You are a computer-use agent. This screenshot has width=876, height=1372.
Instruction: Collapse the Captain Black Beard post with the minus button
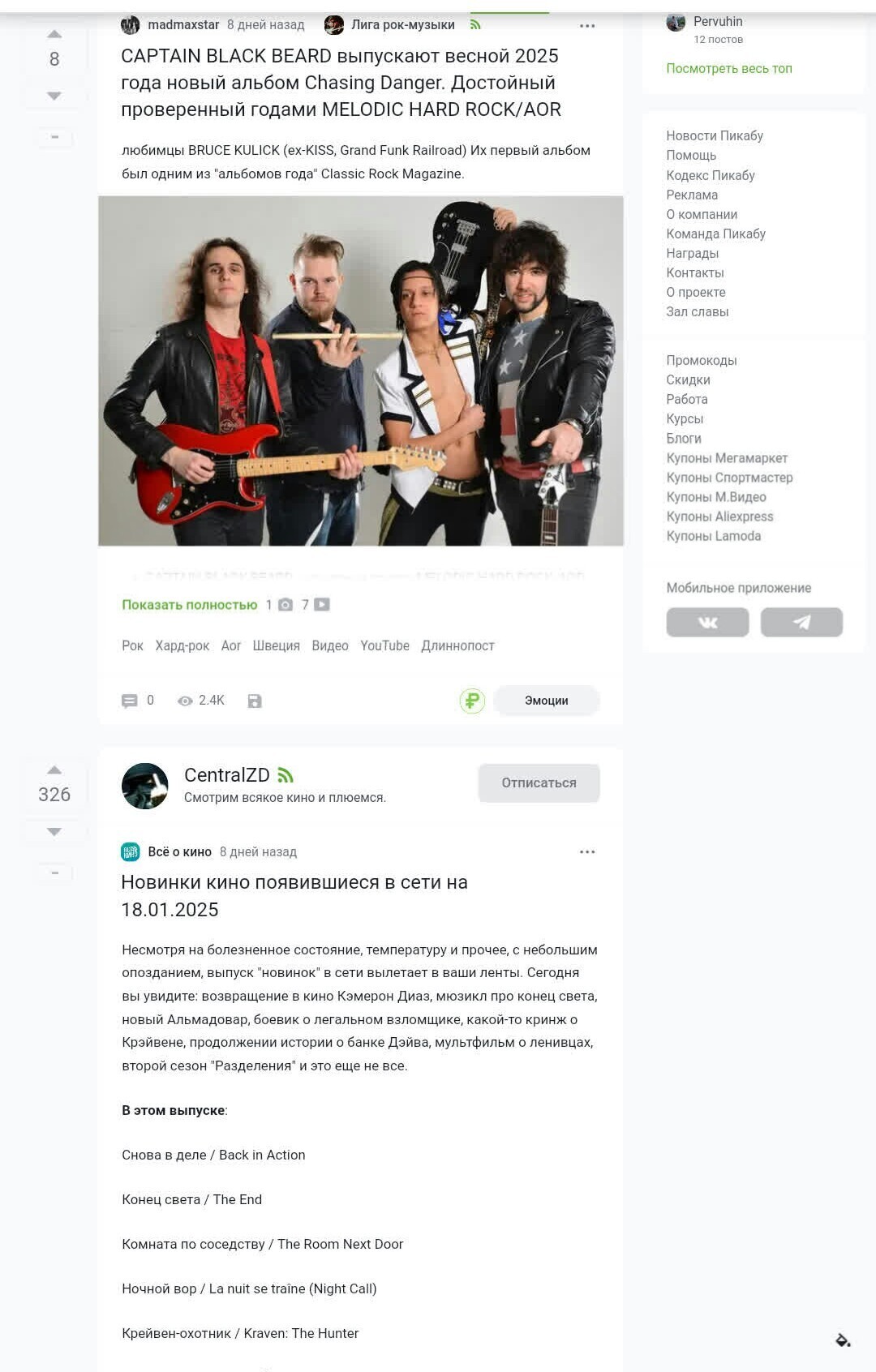tap(54, 137)
